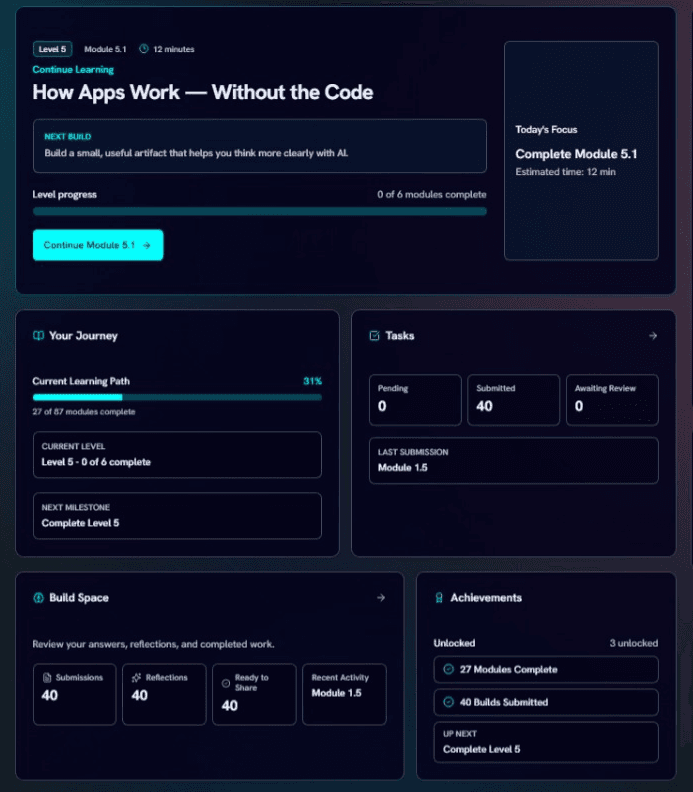Select the Next Milestone card
This screenshot has height=792, width=693.
coord(177,516)
